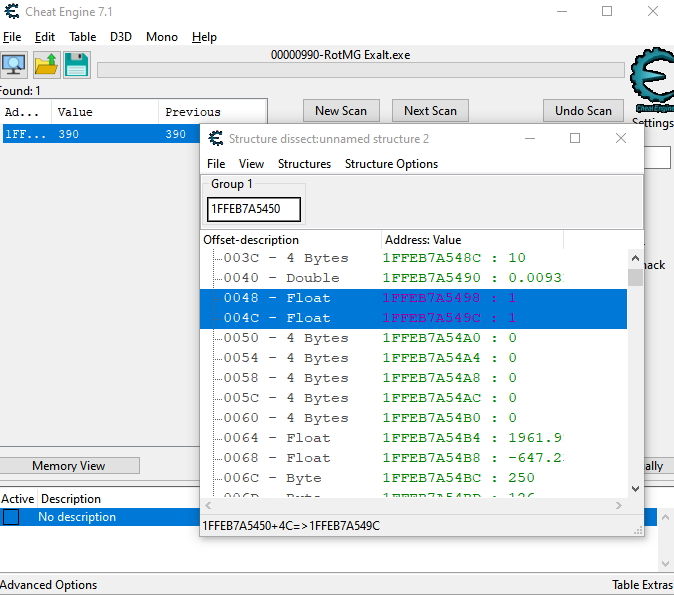Click the Group 1 address input field
This screenshot has height=595, width=674.
tap(253, 210)
